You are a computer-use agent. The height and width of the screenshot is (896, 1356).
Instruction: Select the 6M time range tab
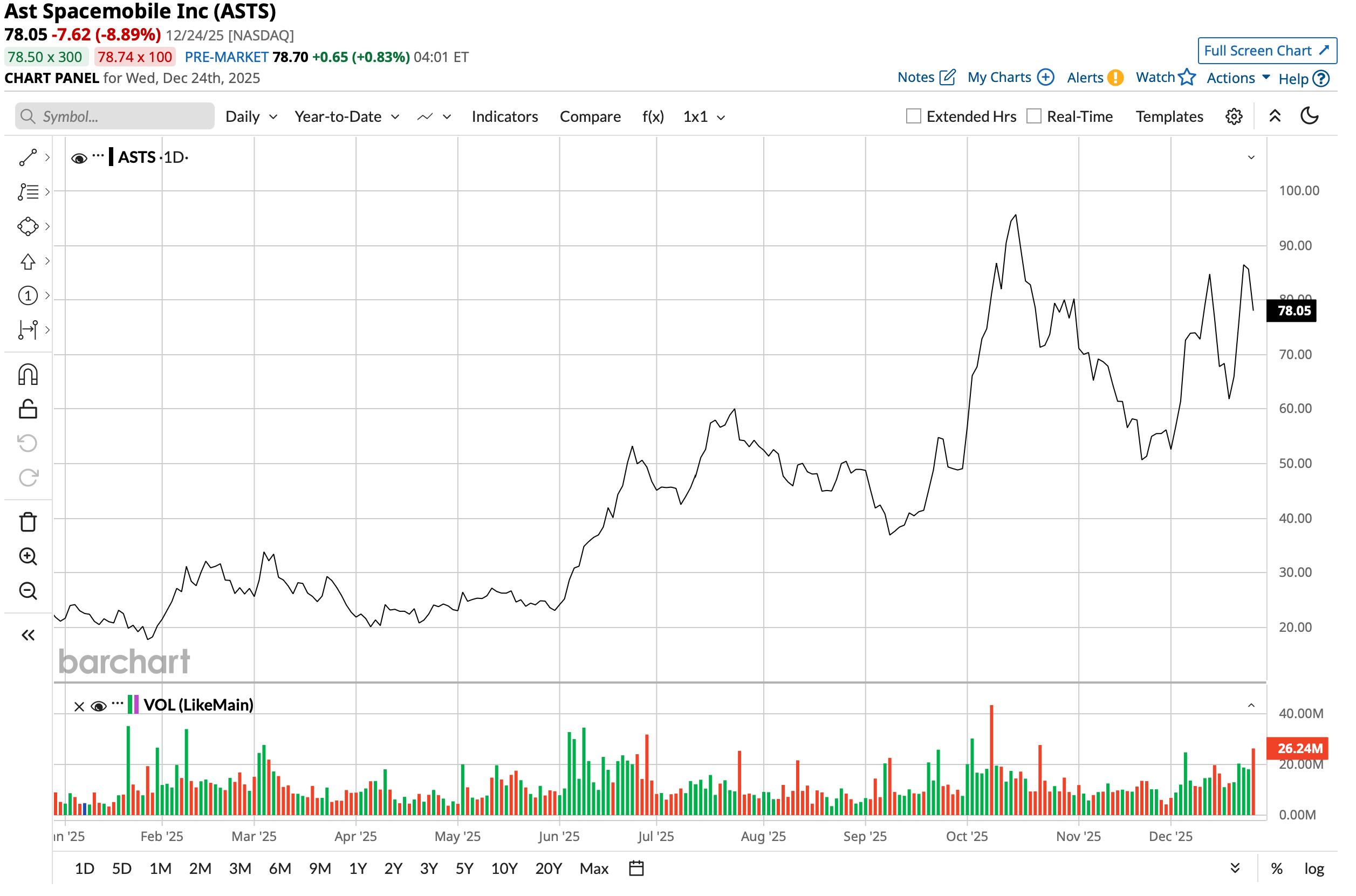[279, 869]
